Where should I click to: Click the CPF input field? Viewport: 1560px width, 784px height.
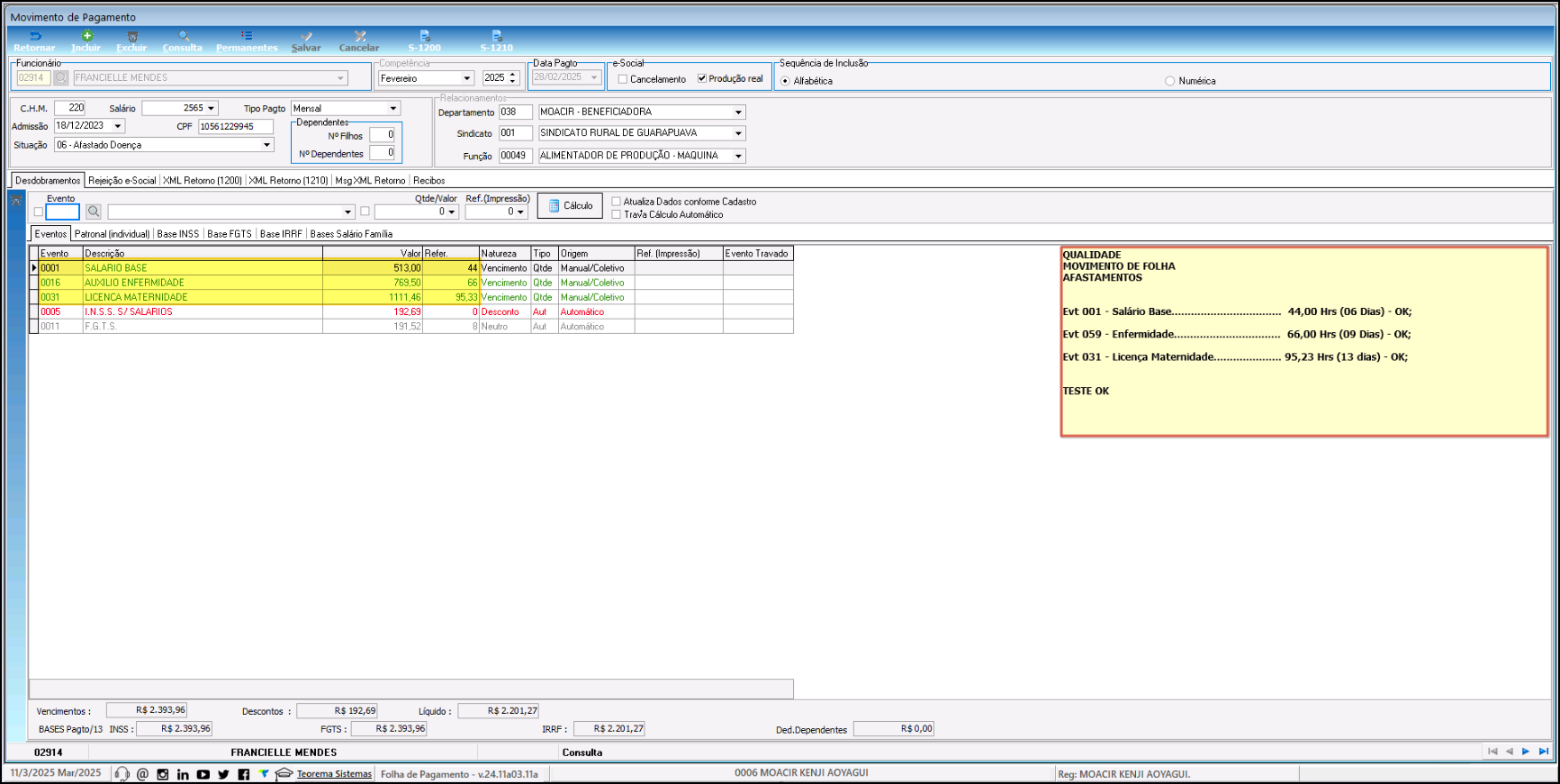[x=236, y=127]
